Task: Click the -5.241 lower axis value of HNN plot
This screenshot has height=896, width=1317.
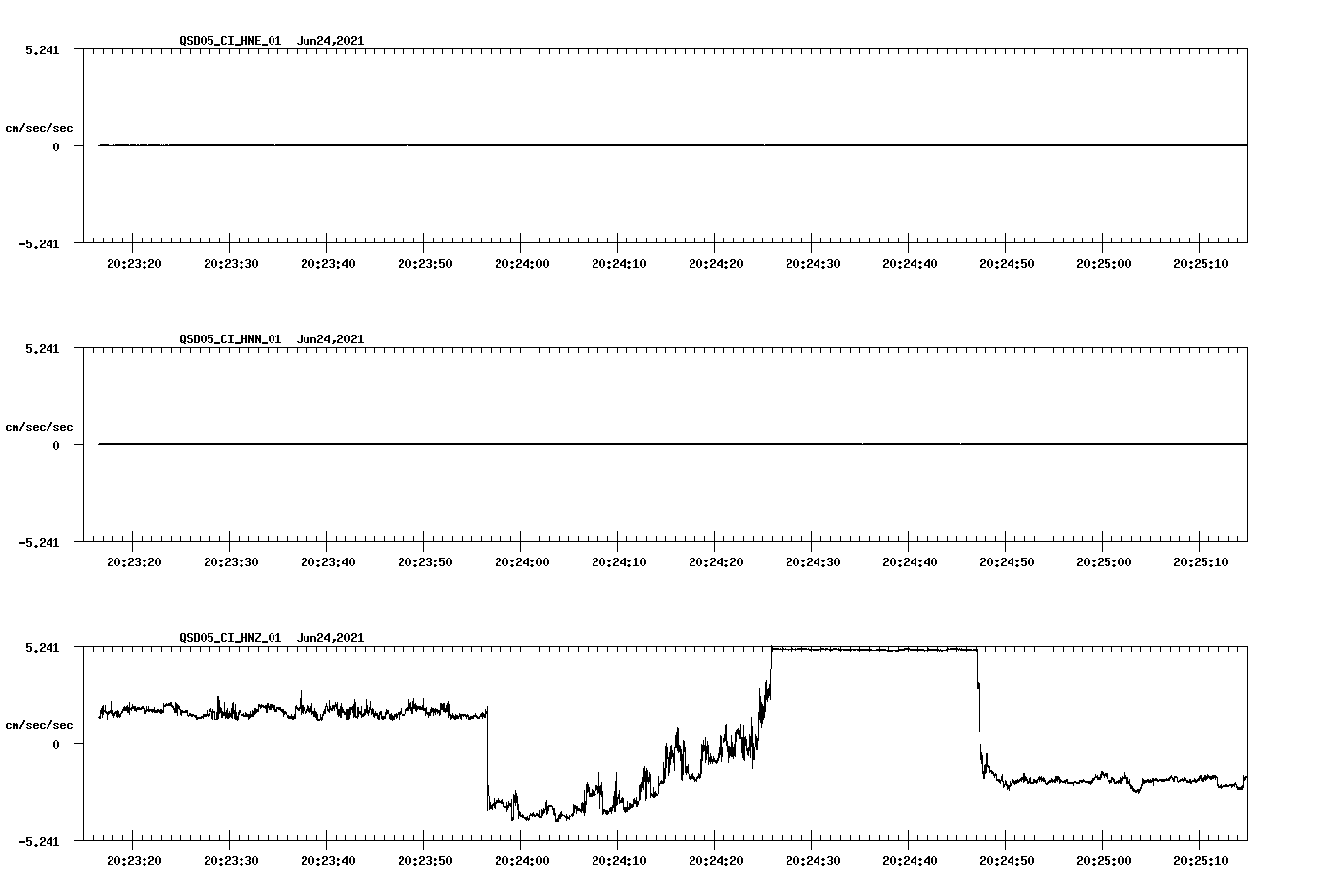Action: click(x=39, y=542)
